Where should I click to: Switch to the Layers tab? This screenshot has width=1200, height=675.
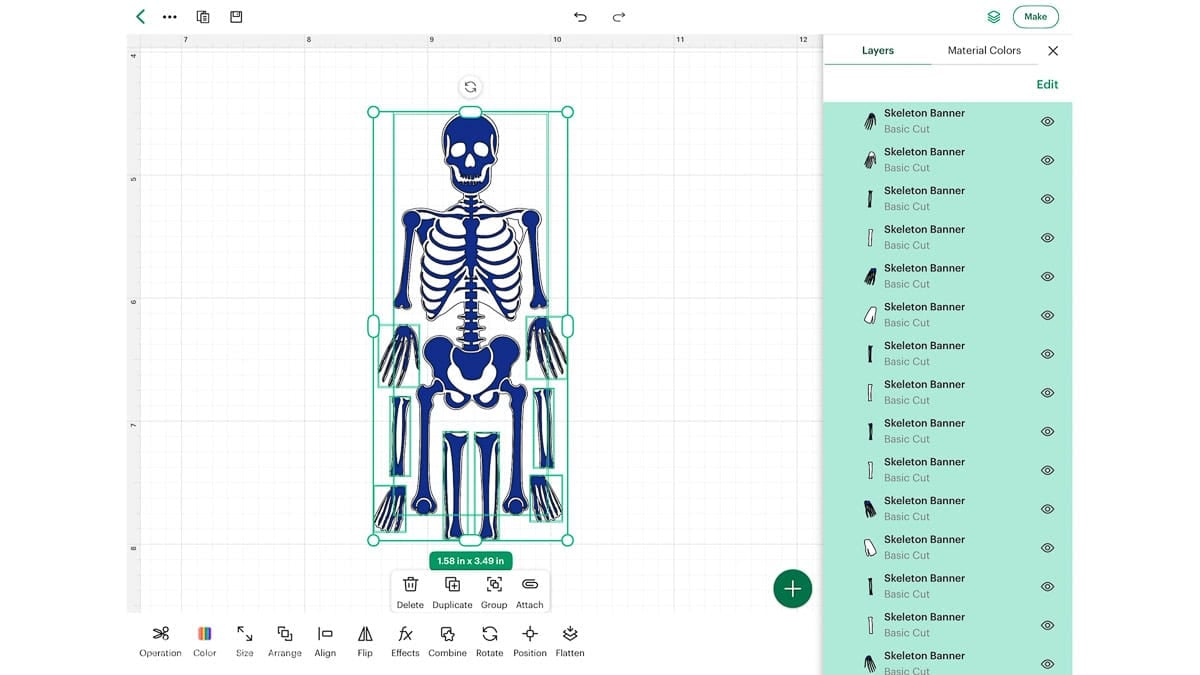[878, 50]
